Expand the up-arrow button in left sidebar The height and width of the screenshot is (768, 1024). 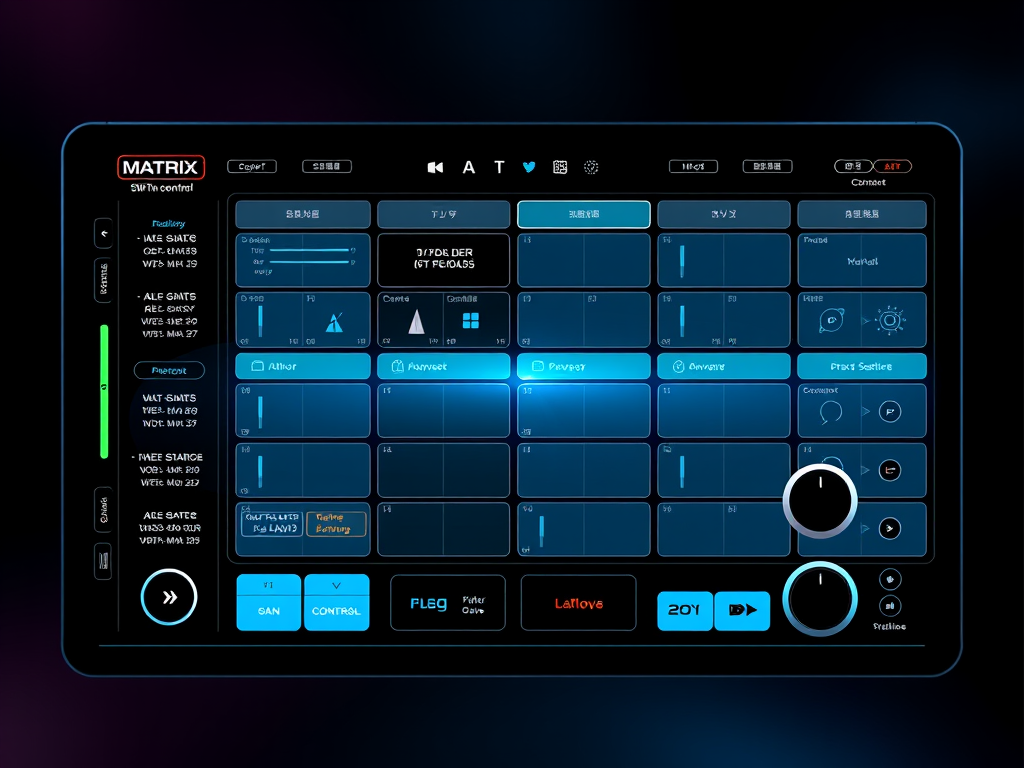103,233
